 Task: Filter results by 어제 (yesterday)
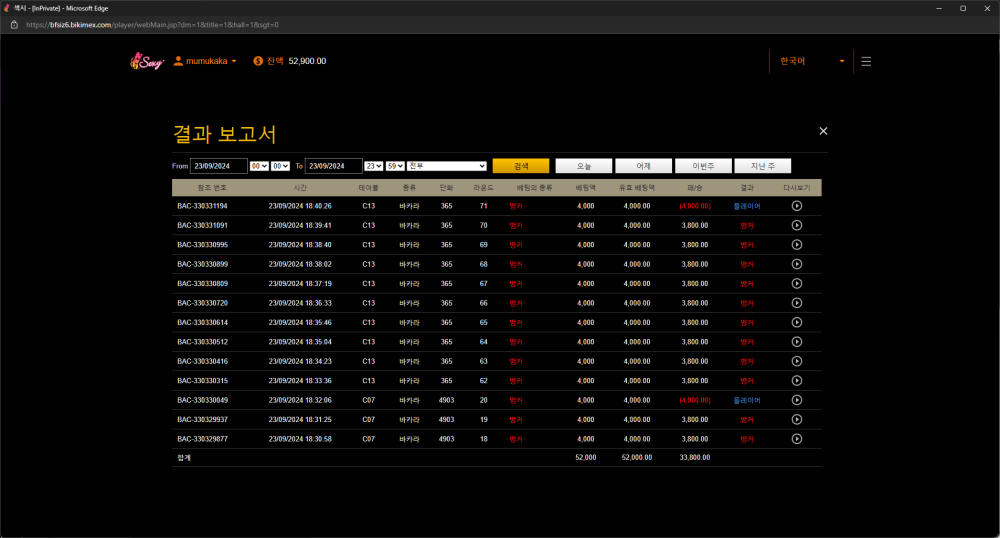tap(643, 166)
